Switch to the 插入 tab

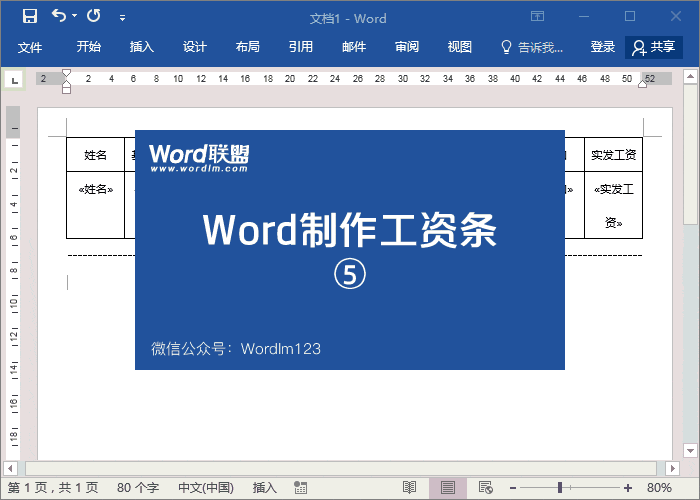(142, 46)
